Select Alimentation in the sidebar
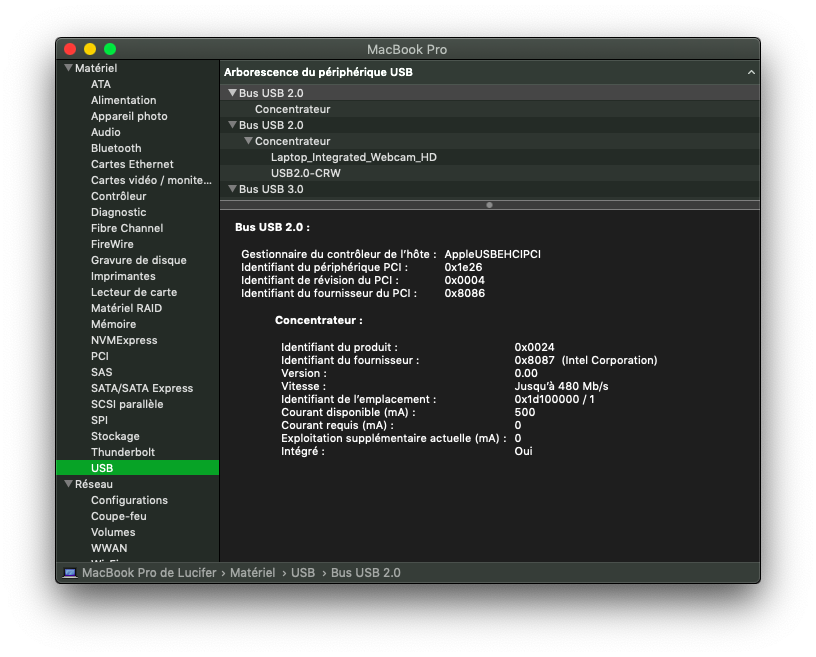This screenshot has width=816, height=657. click(123, 100)
